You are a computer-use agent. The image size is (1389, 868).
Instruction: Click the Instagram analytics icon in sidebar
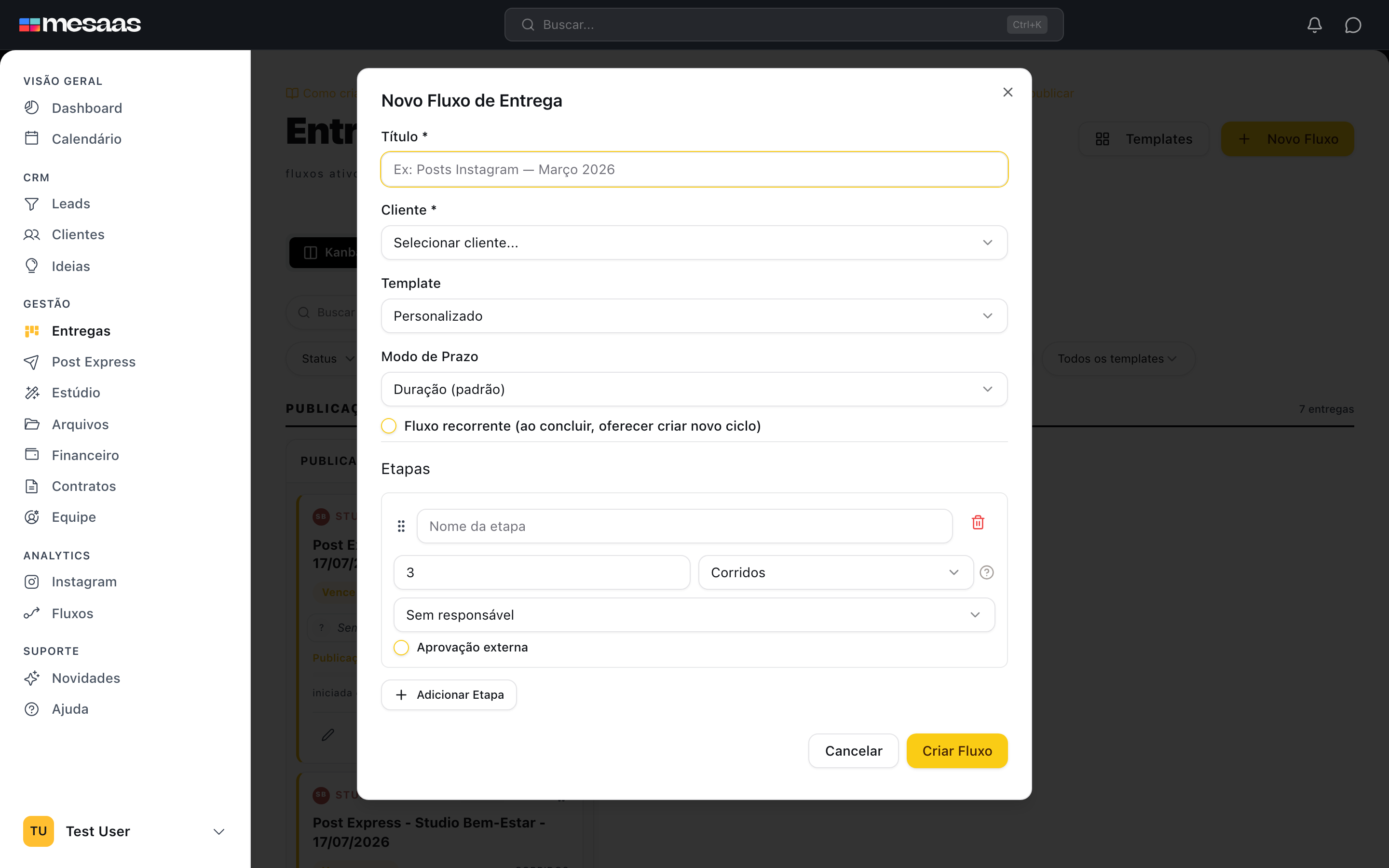[x=31, y=582]
